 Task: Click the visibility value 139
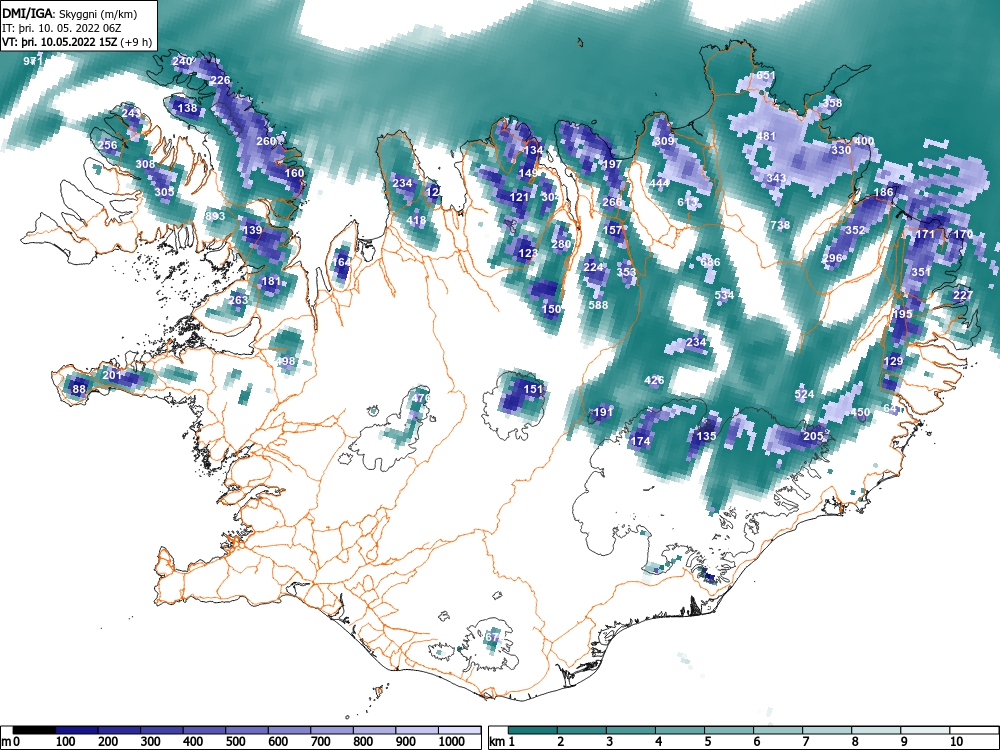[253, 230]
